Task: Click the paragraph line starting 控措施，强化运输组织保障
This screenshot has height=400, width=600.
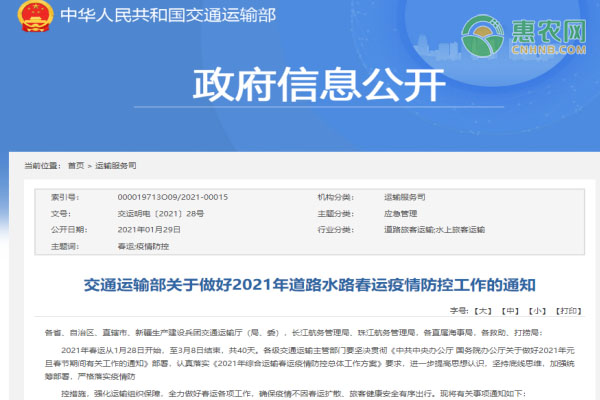Action: click(x=293, y=393)
